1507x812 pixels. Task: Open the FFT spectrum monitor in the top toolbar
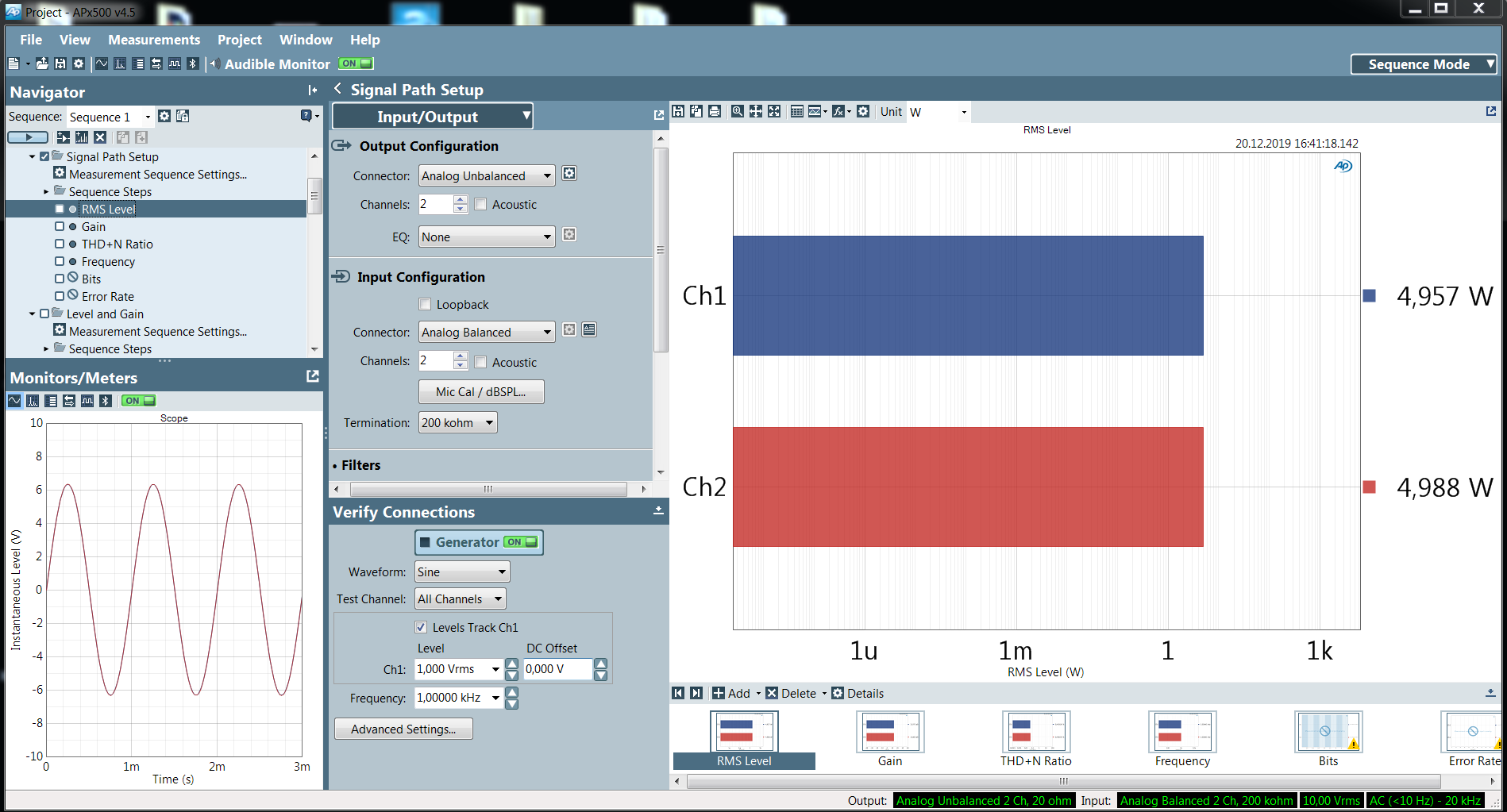[x=120, y=63]
